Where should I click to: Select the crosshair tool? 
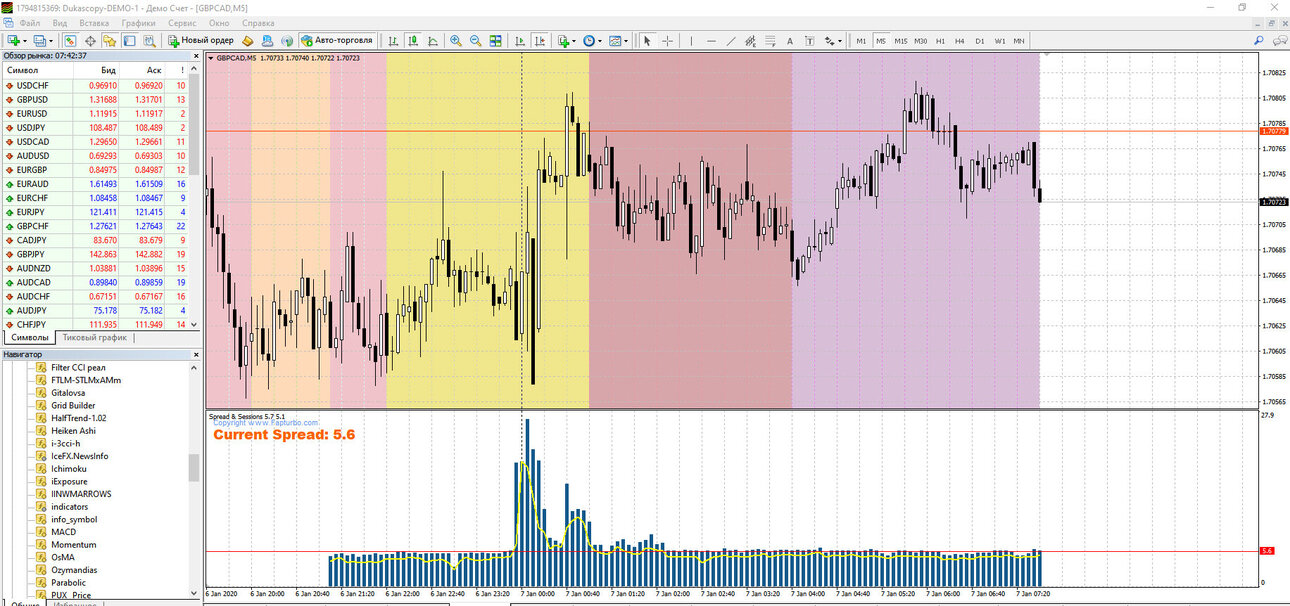click(x=667, y=41)
